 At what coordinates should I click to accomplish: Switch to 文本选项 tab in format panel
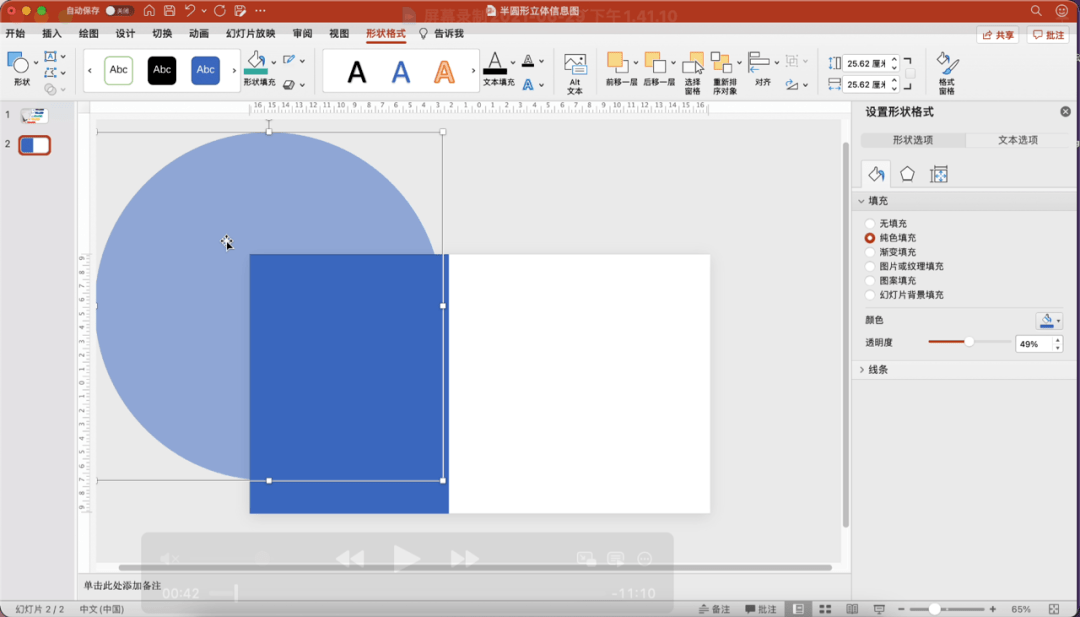tap(1017, 140)
